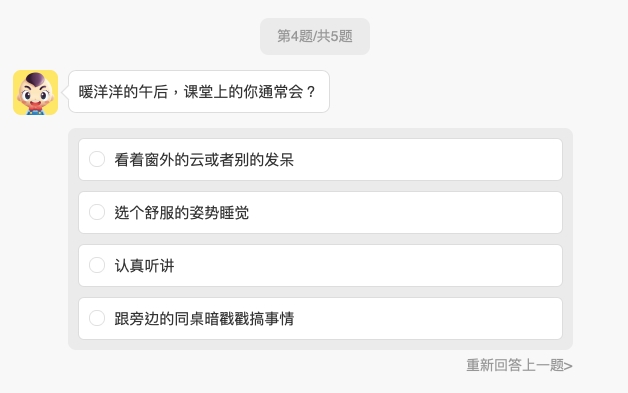The height and width of the screenshot is (393, 628).
Task: Click the question mark ending the question bubble
Action: 311,92
